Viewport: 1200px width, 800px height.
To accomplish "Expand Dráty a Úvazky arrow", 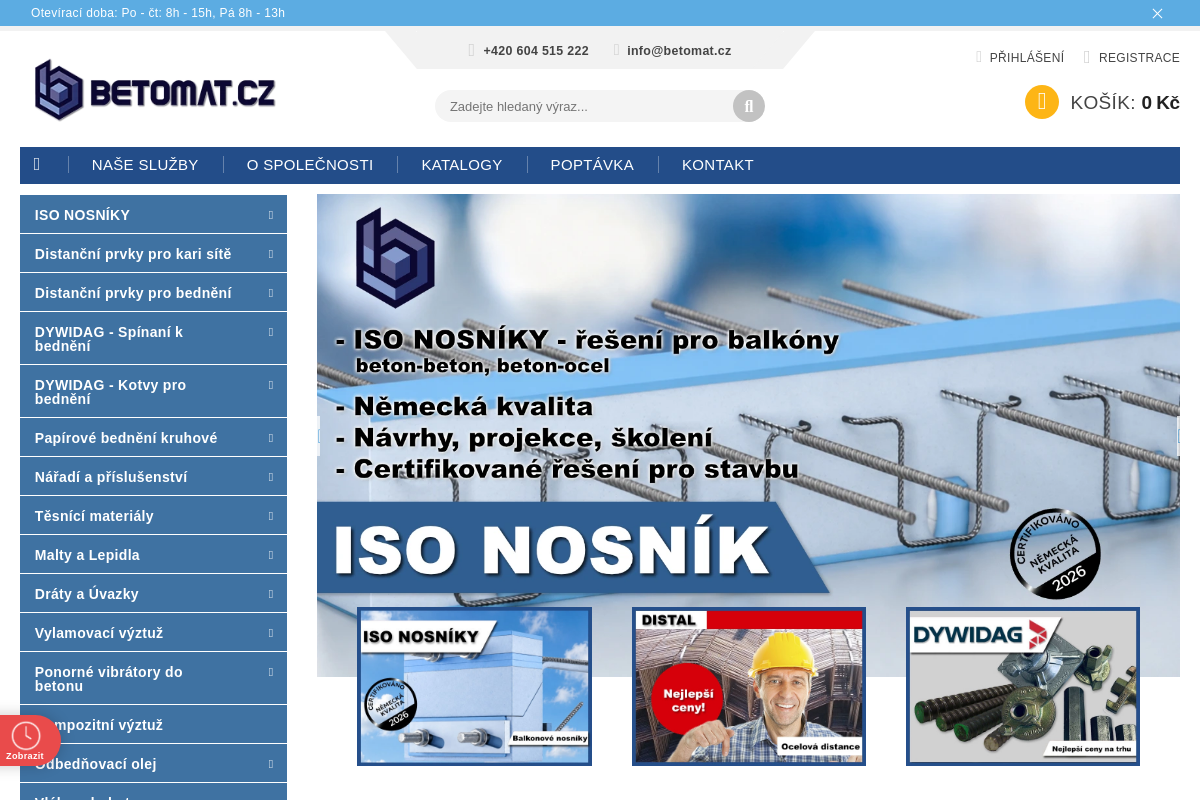I will [x=271, y=593].
